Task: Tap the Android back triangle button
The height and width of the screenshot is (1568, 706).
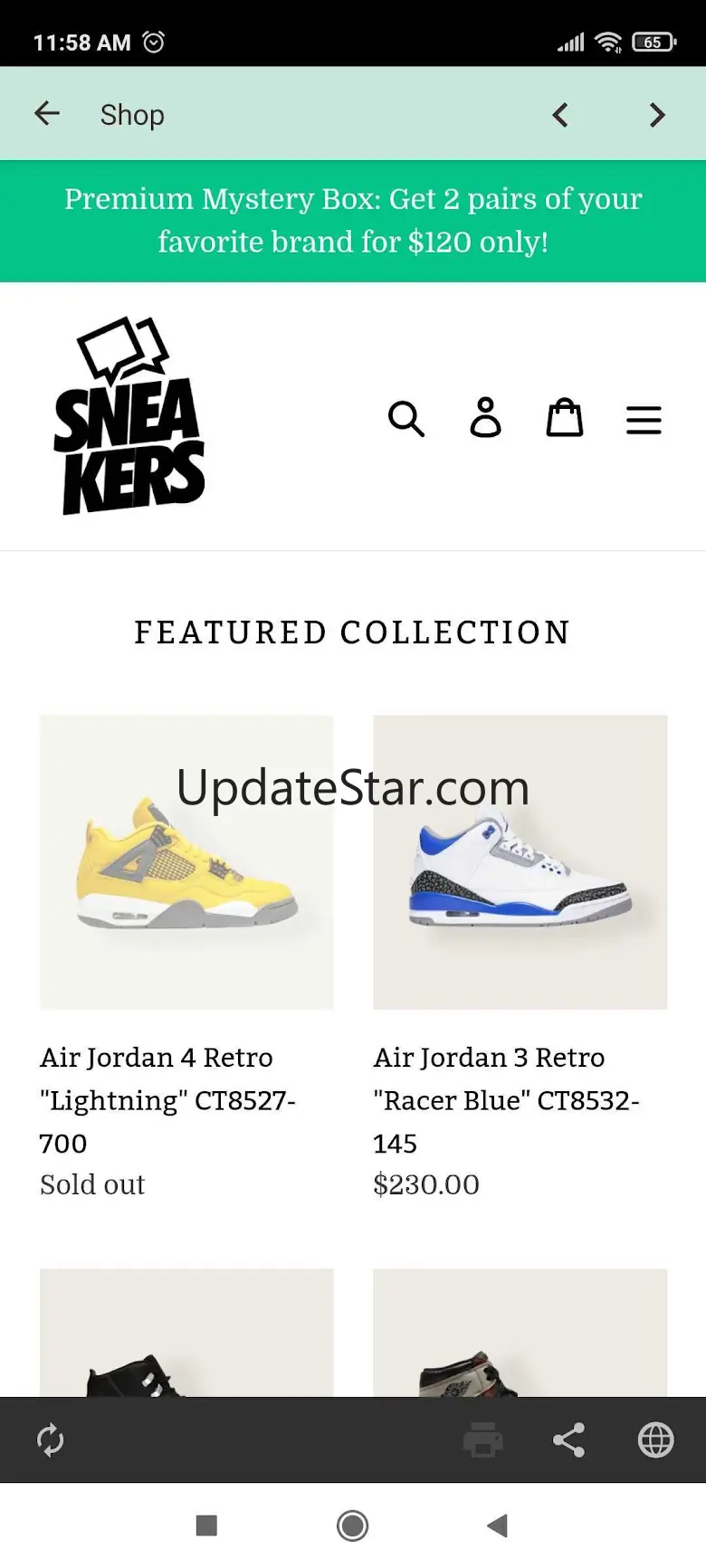Action: coord(497,1525)
